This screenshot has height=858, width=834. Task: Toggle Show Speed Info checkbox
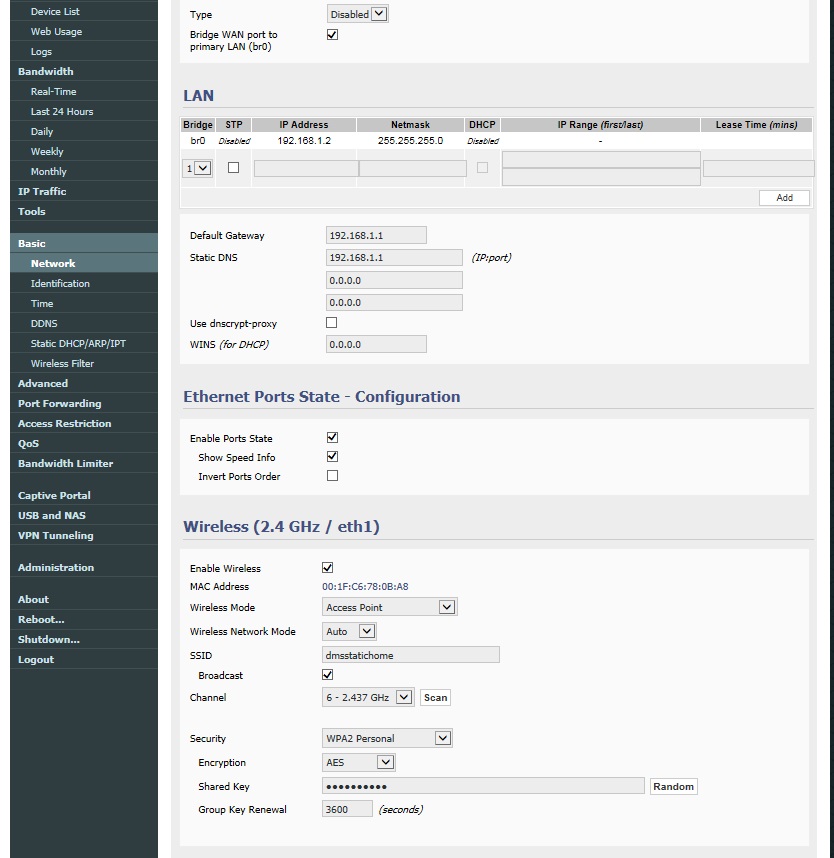333,457
